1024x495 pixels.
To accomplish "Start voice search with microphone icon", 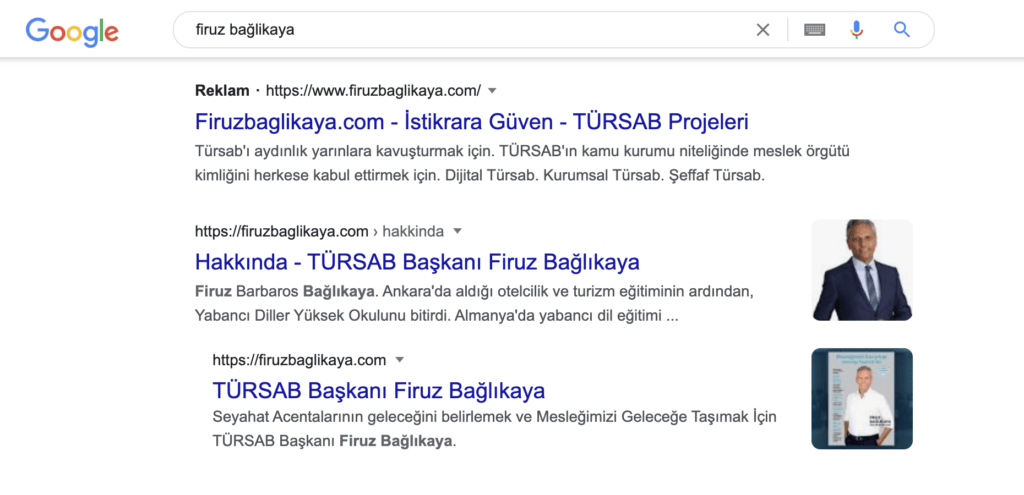I will point(856,29).
